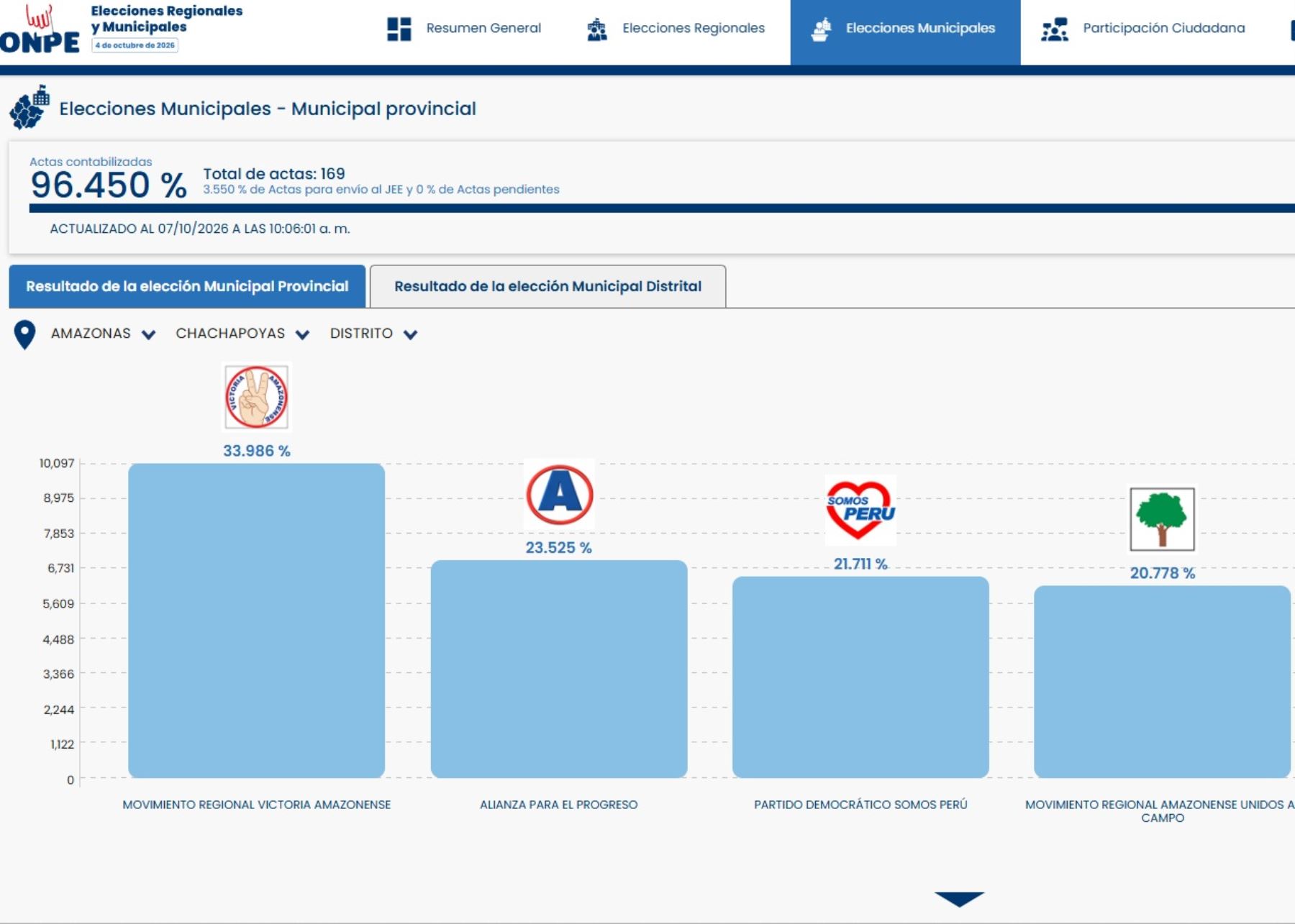Click the 20.778 % label
Image resolution: width=1295 pixels, height=924 pixels.
coord(1163,573)
